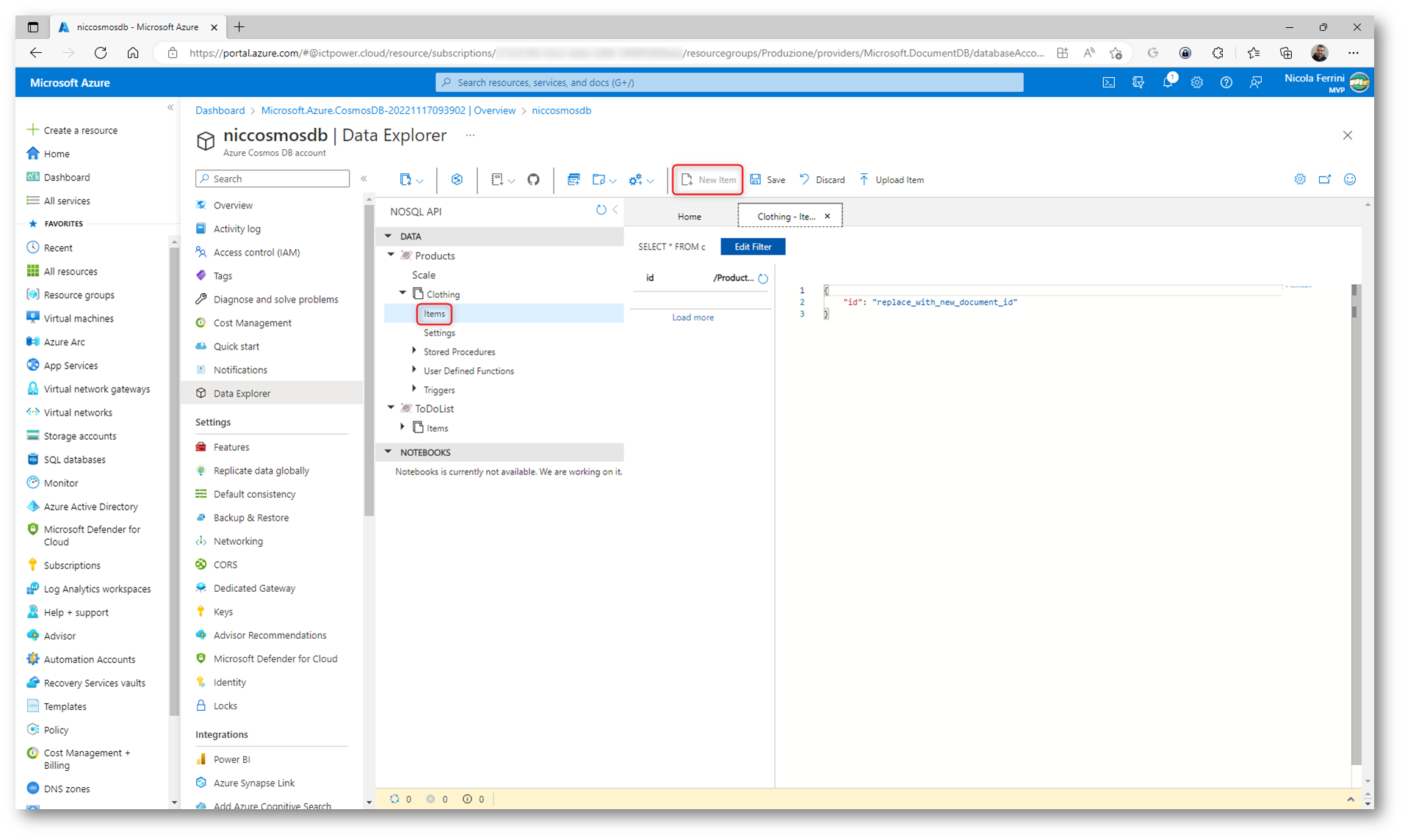Collapse the NOTEBOOKS section
This screenshot has width=1405, height=840.
pyautogui.click(x=389, y=452)
